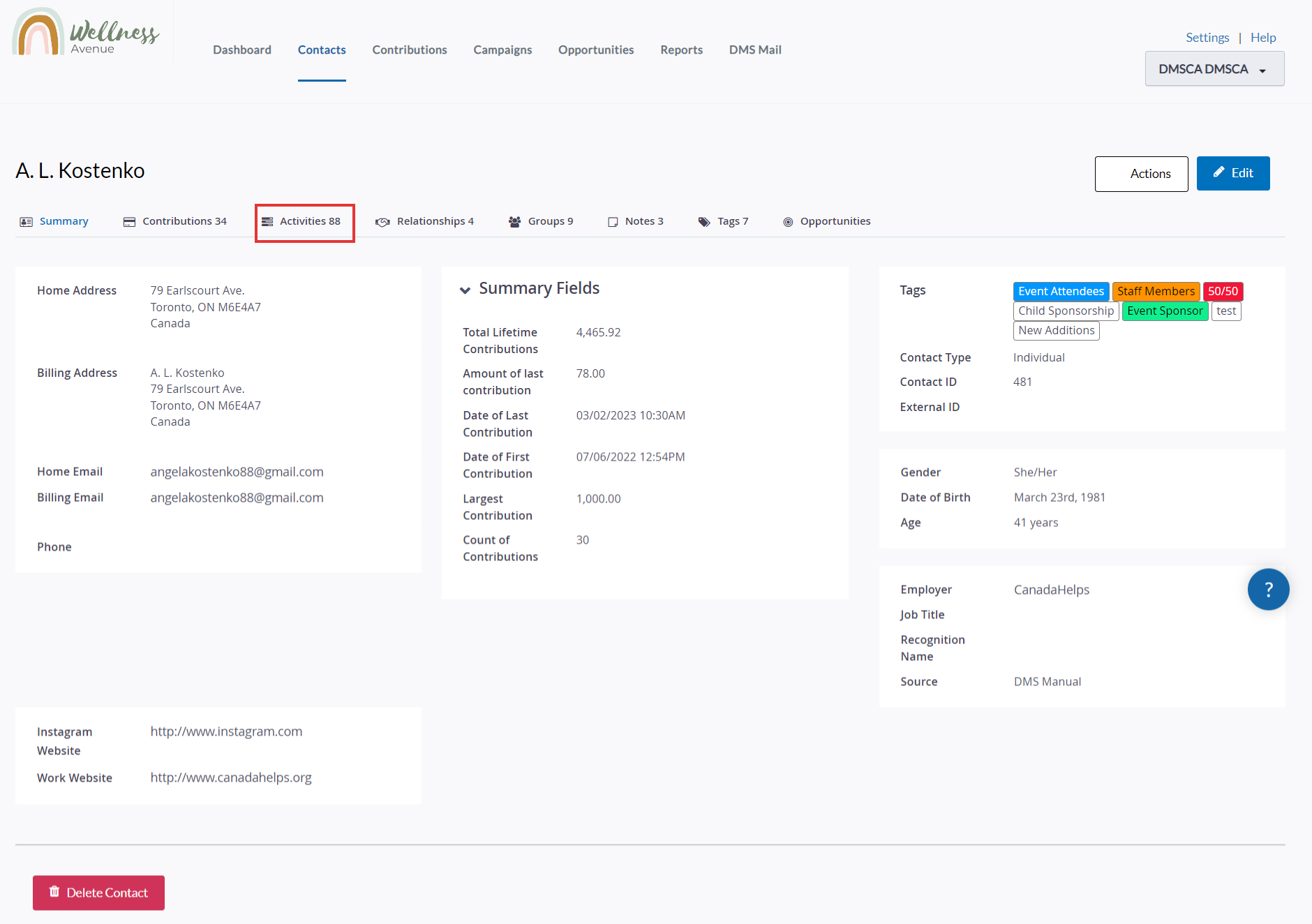Screen dimensions: 1312x924
Task: Switch to the Groups 9 tab
Action: (x=541, y=221)
